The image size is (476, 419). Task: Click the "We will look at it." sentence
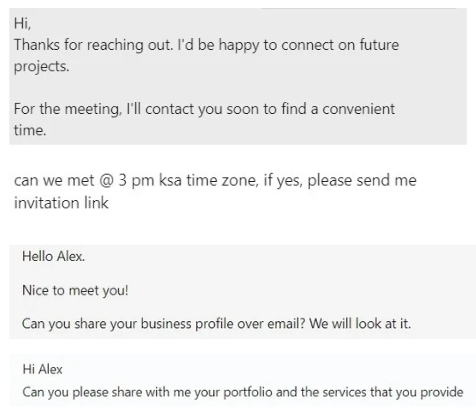click(360, 323)
